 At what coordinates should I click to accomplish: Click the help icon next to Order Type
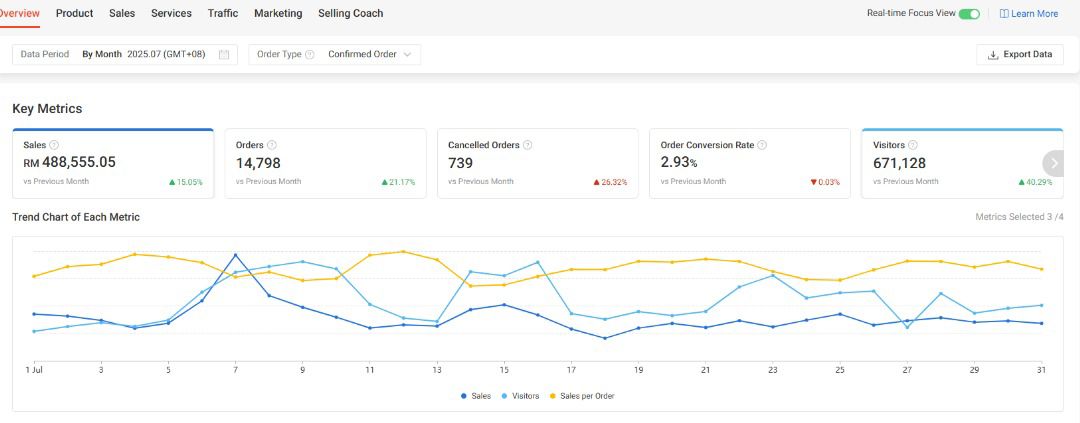(310, 54)
